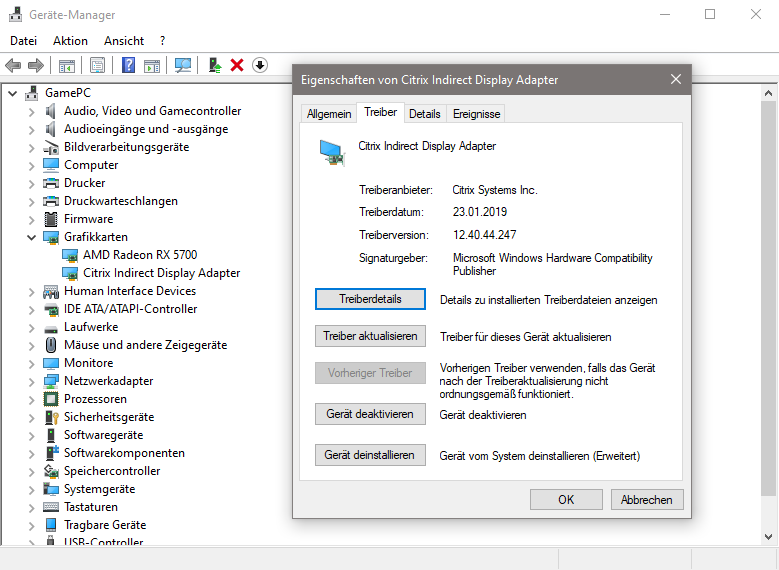Switch to the Details tab
Screen dimensions: 779x570
pyautogui.click(x=425, y=114)
